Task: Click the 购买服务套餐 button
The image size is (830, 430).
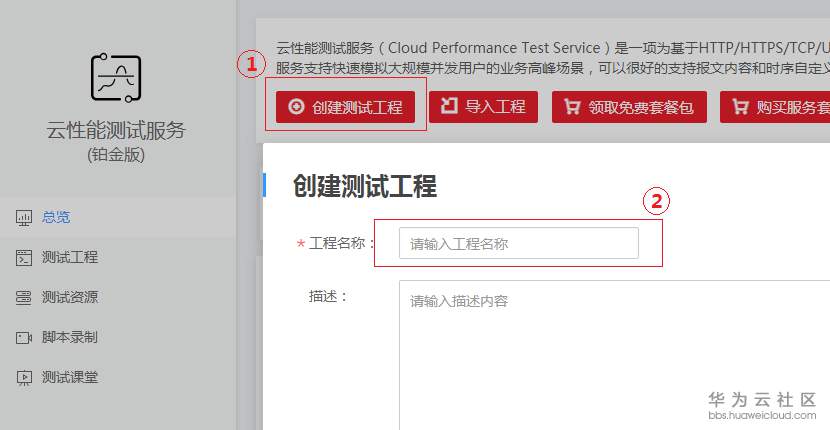Action: pos(776,107)
